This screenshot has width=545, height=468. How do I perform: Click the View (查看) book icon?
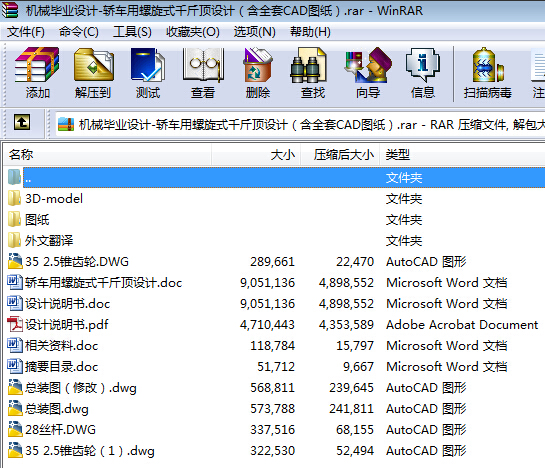203,65
